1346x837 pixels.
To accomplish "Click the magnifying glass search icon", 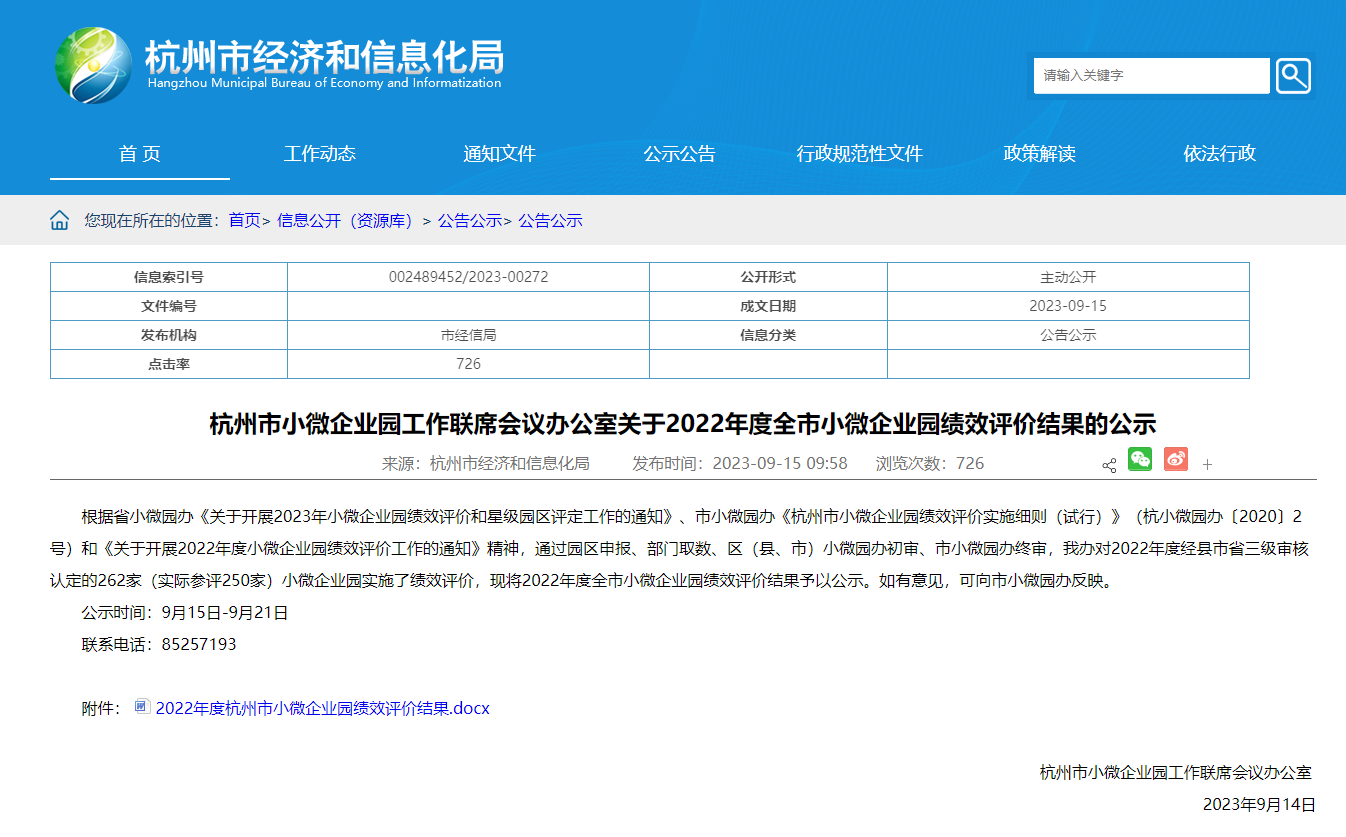I will (1292, 76).
